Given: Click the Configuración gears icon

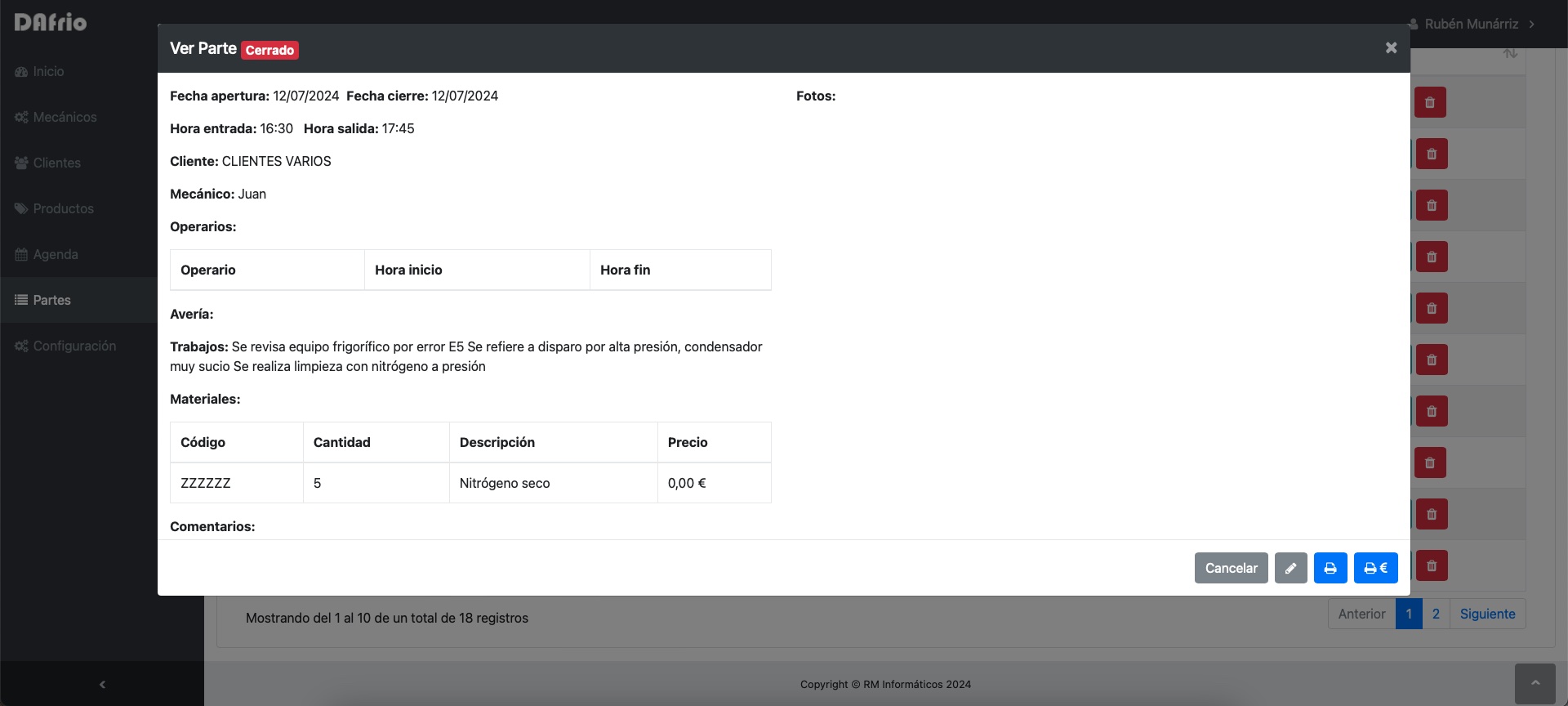Looking at the screenshot, I should click(x=21, y=346).
